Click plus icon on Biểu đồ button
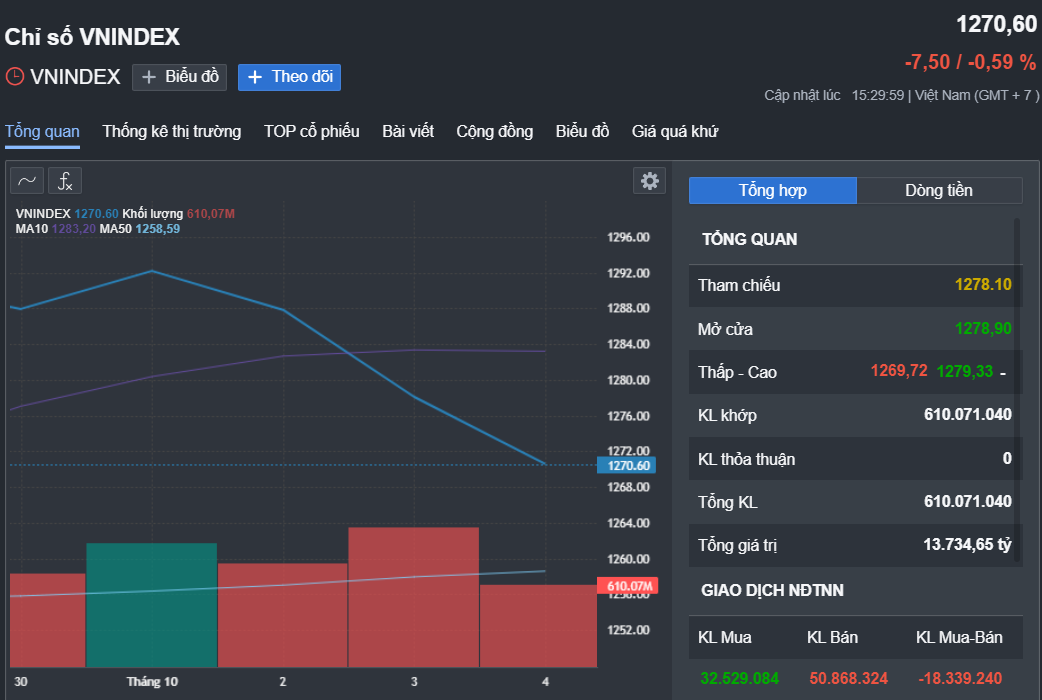1042x700 pixels. 149,77
